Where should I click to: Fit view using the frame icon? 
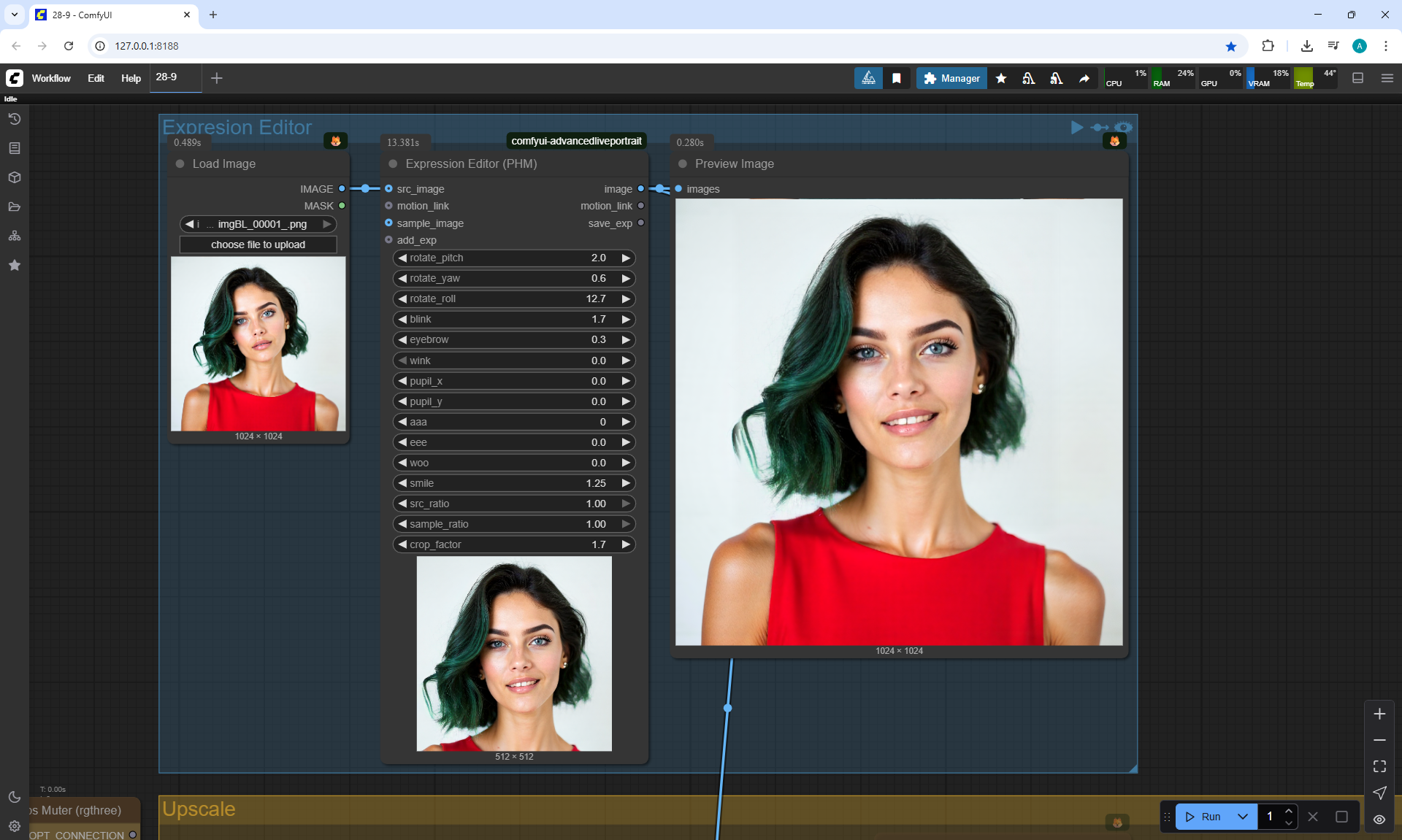point(1379,766)
